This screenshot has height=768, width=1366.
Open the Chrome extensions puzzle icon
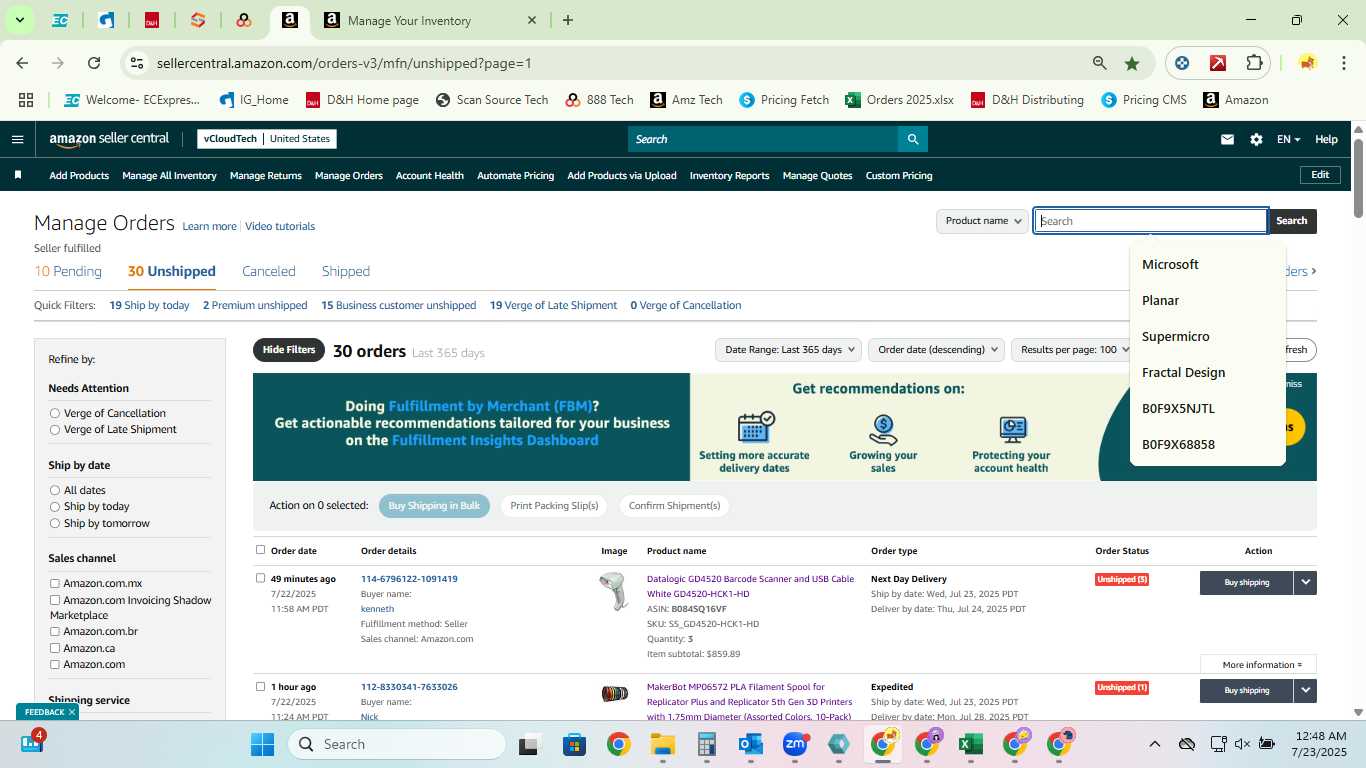(1254, 63)
